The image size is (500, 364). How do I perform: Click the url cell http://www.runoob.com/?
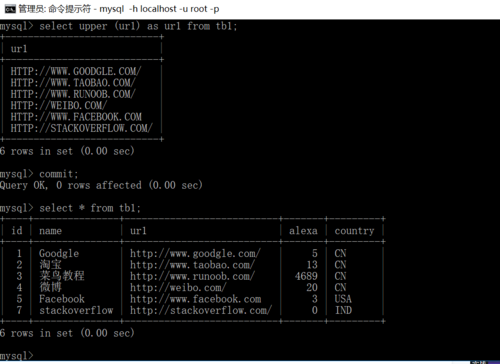(x=192, y=276)
